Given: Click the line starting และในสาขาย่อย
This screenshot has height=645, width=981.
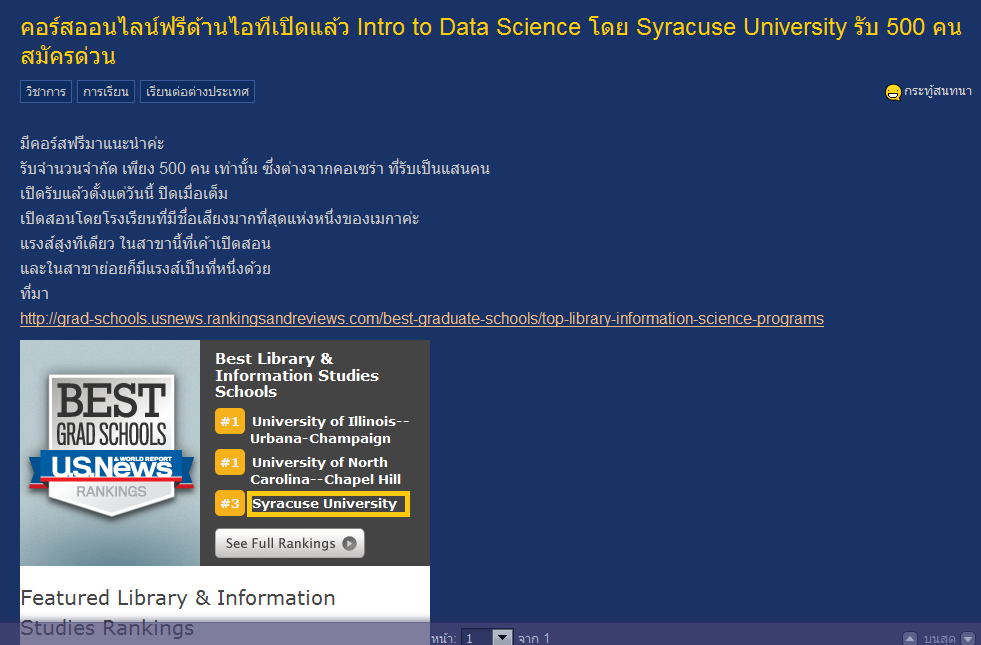Looking at the screenshot, I should pos(145,268).
